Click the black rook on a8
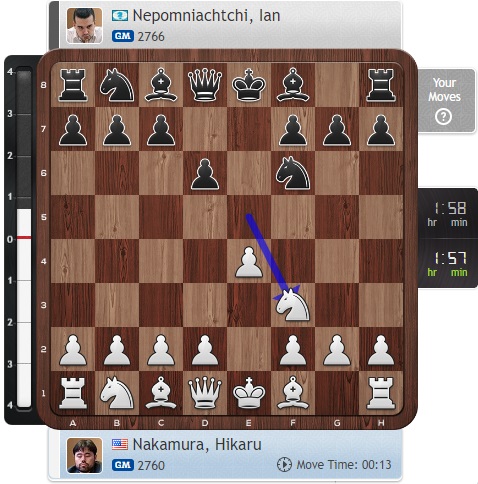The image size is (478, 484). point(73,85)
